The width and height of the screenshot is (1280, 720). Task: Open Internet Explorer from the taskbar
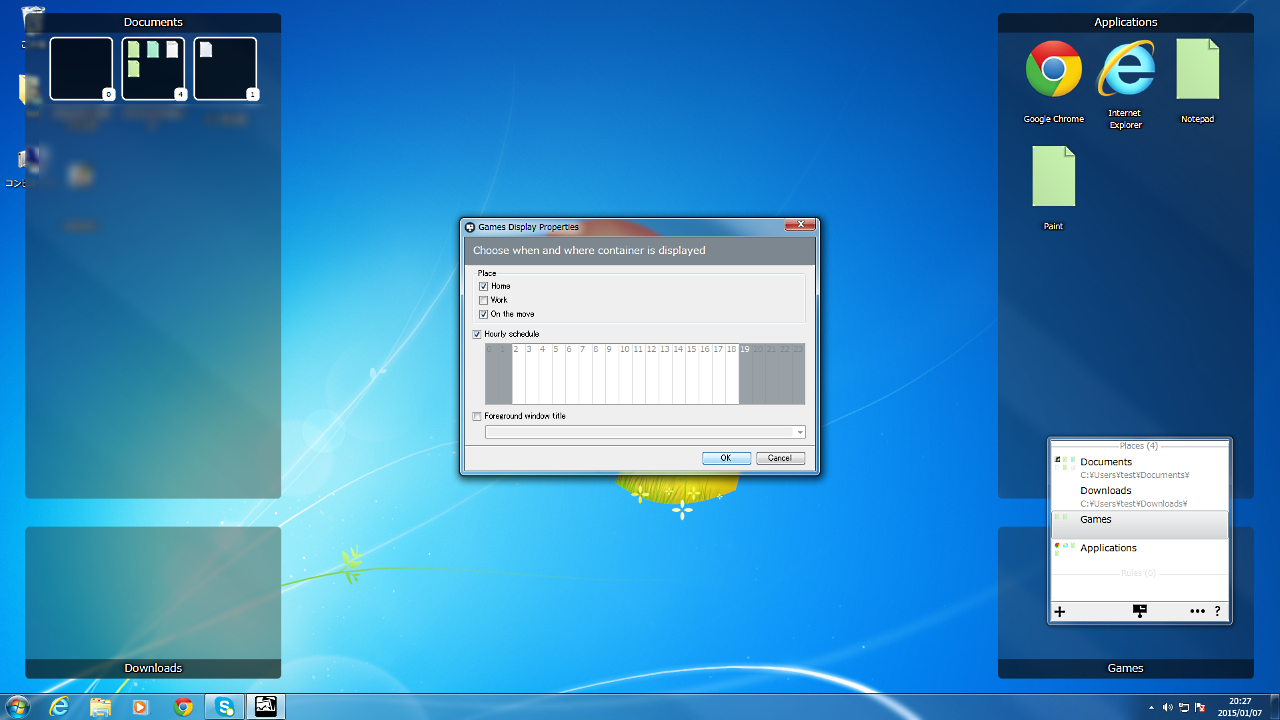[x=60, y=707]
